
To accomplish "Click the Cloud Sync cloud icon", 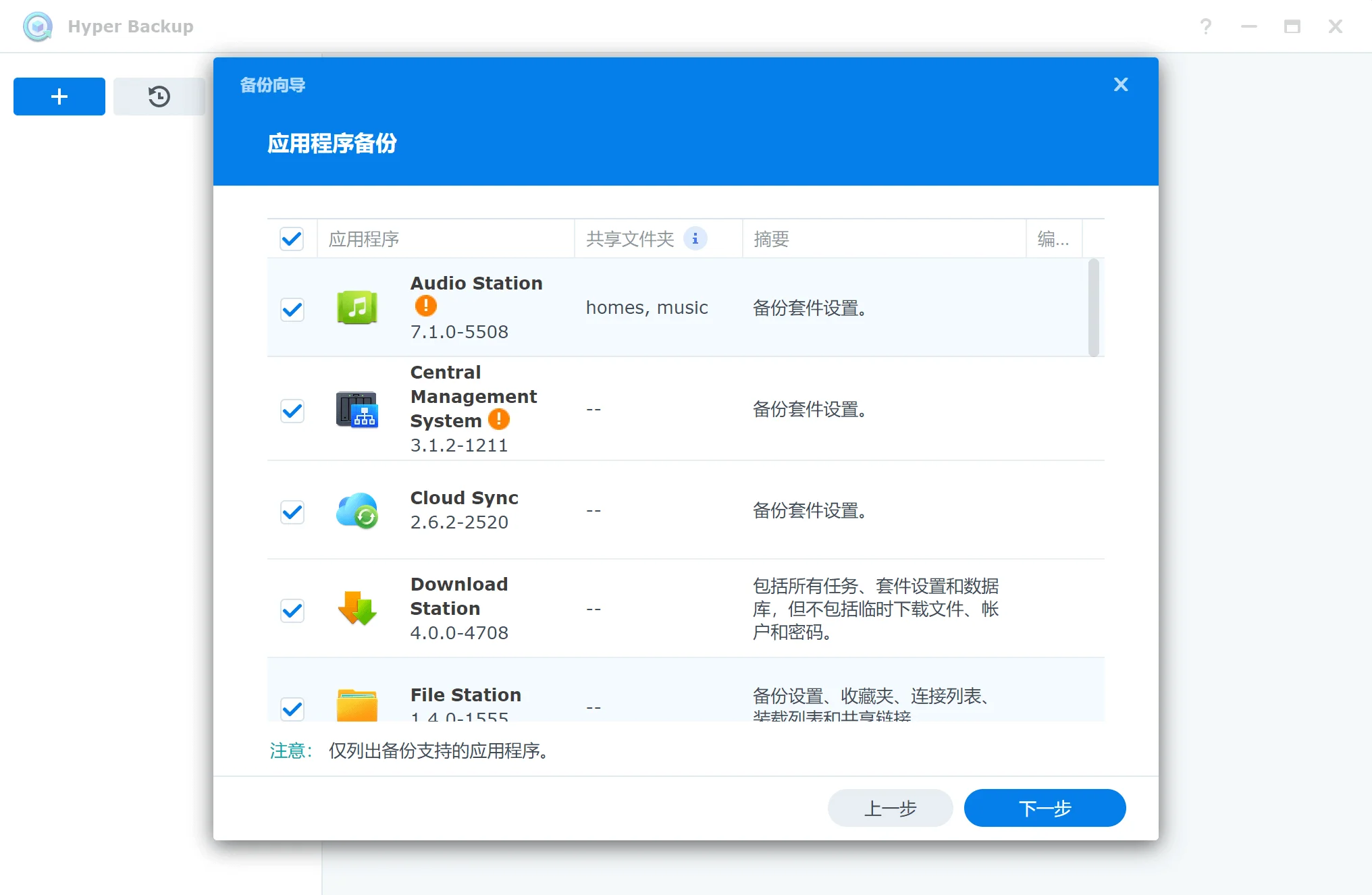I will (x=357, y=510).
